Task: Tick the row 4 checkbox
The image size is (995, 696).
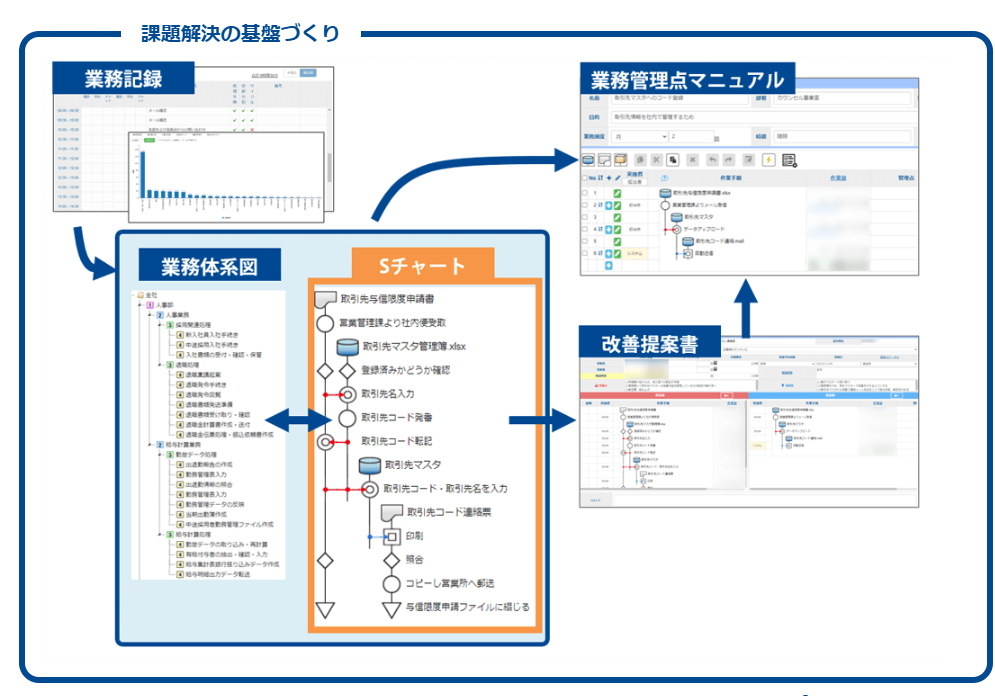Action: click(586, 229)
